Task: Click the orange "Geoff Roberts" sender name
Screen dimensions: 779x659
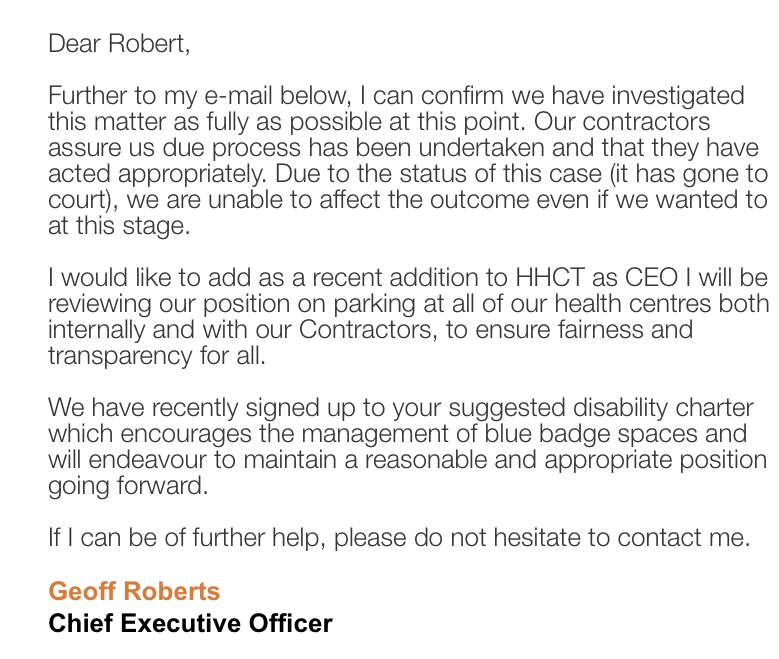Action: coord(134,591)
